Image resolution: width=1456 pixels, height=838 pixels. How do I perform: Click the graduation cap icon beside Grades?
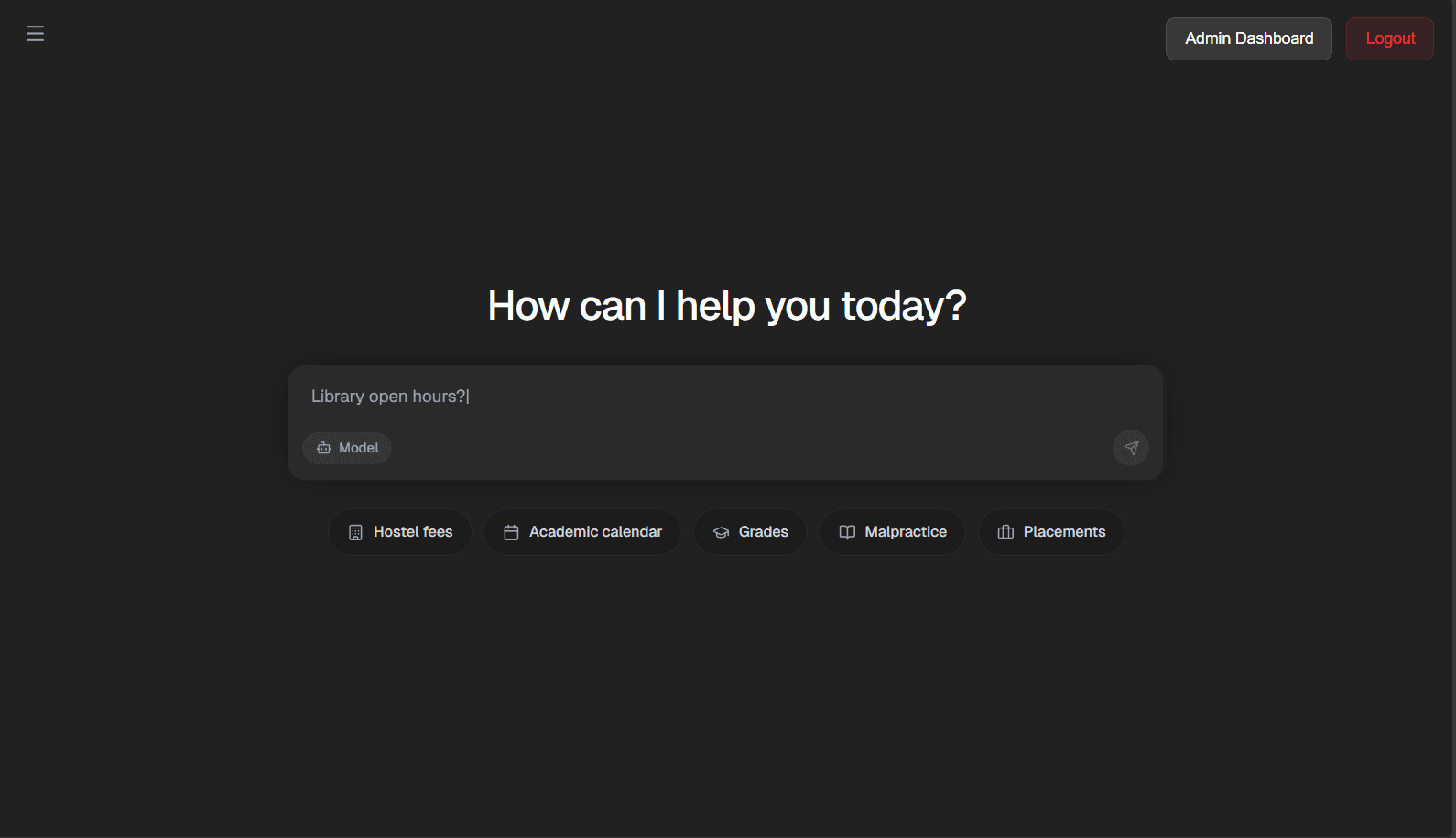tap(721, 532)
